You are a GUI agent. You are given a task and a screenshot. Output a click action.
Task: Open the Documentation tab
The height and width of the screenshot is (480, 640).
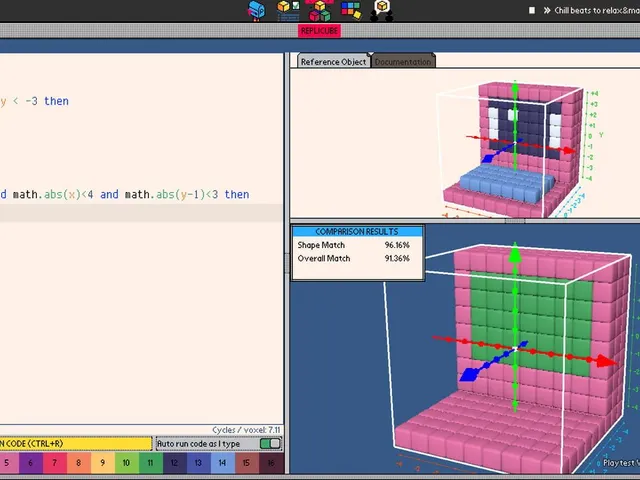pyautogui.click(x=403, y=62)
